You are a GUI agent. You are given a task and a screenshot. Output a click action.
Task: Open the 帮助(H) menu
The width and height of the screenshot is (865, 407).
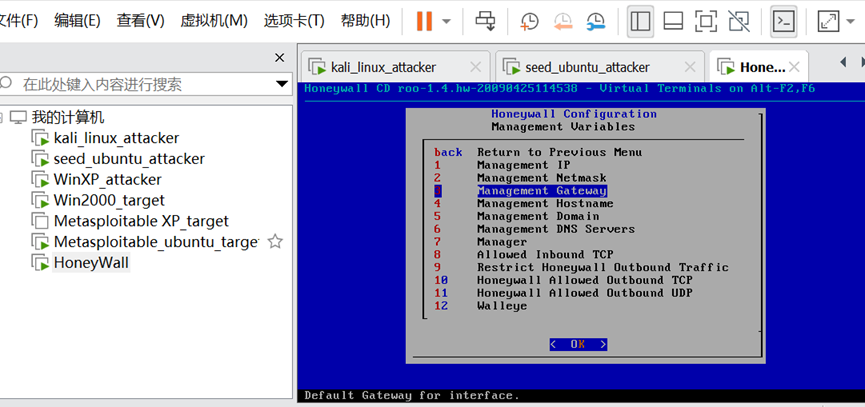[365, 21]
